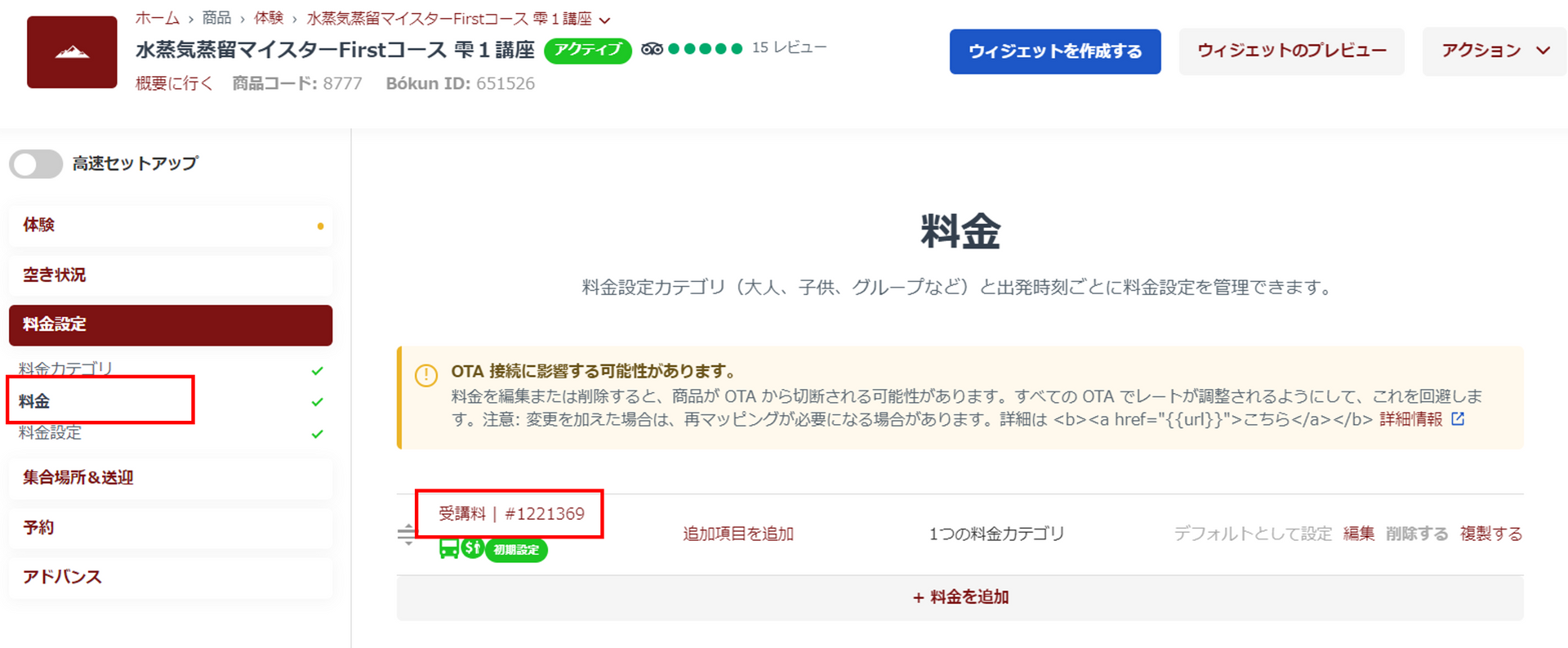Click the green bus pickup icon
This screenshot has height=648, width=1568.
point(448,549)
